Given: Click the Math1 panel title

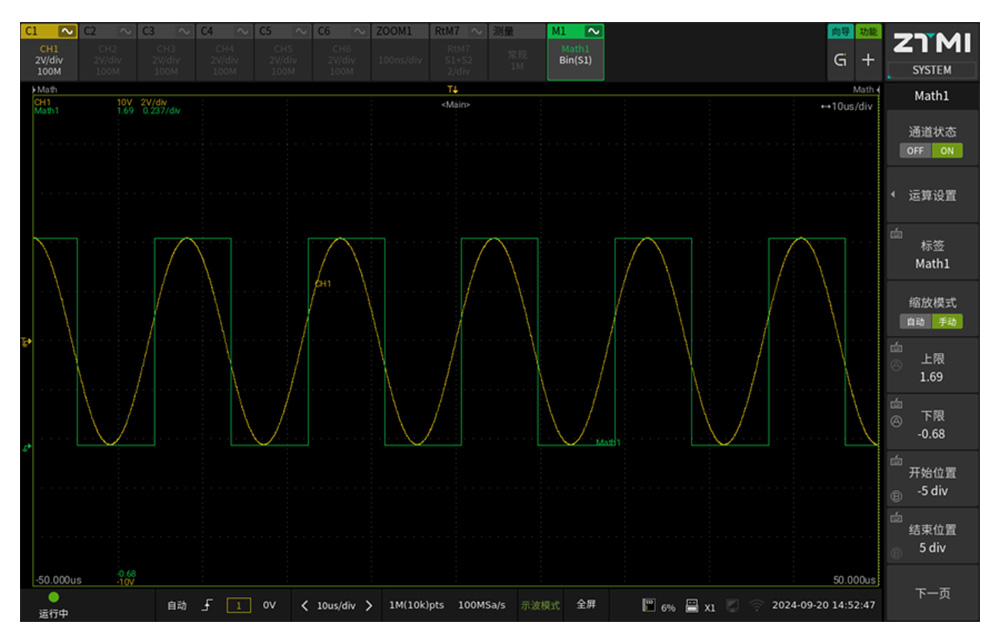Looking at the screenshot, I should 932,96.
